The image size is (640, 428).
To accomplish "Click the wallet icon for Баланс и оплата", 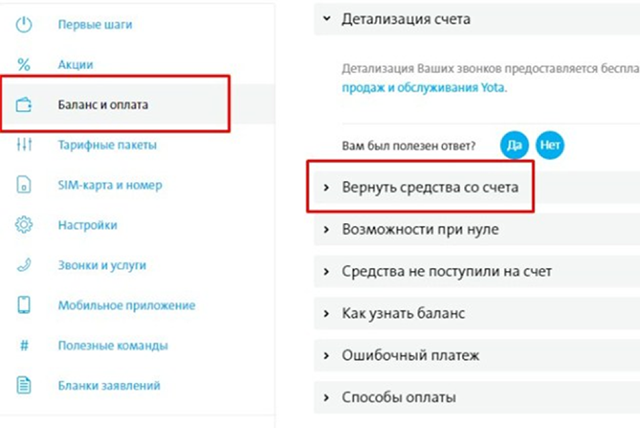I will click(x=24, y=105).
